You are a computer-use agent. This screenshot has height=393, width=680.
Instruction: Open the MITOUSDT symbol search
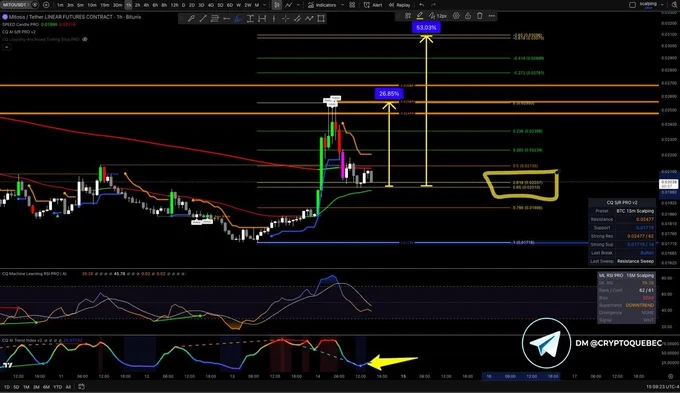coord(15,5)
